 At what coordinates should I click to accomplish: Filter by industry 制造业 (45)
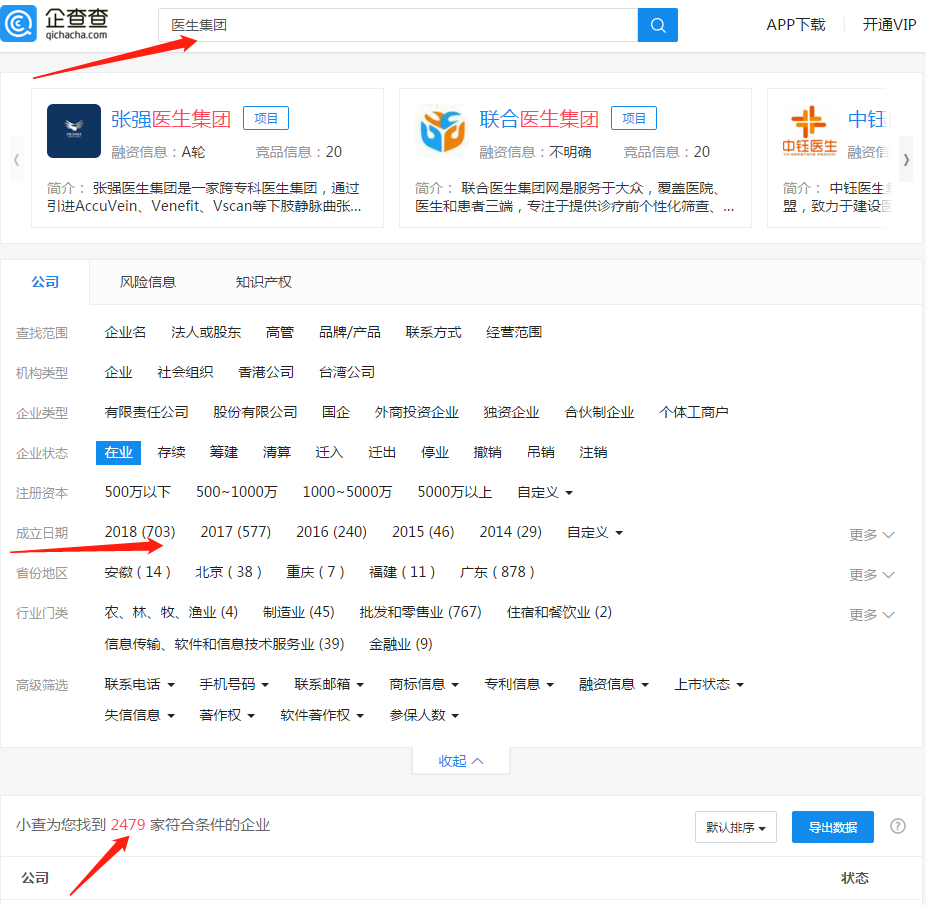pyautogui.click(x=299, y=612)
